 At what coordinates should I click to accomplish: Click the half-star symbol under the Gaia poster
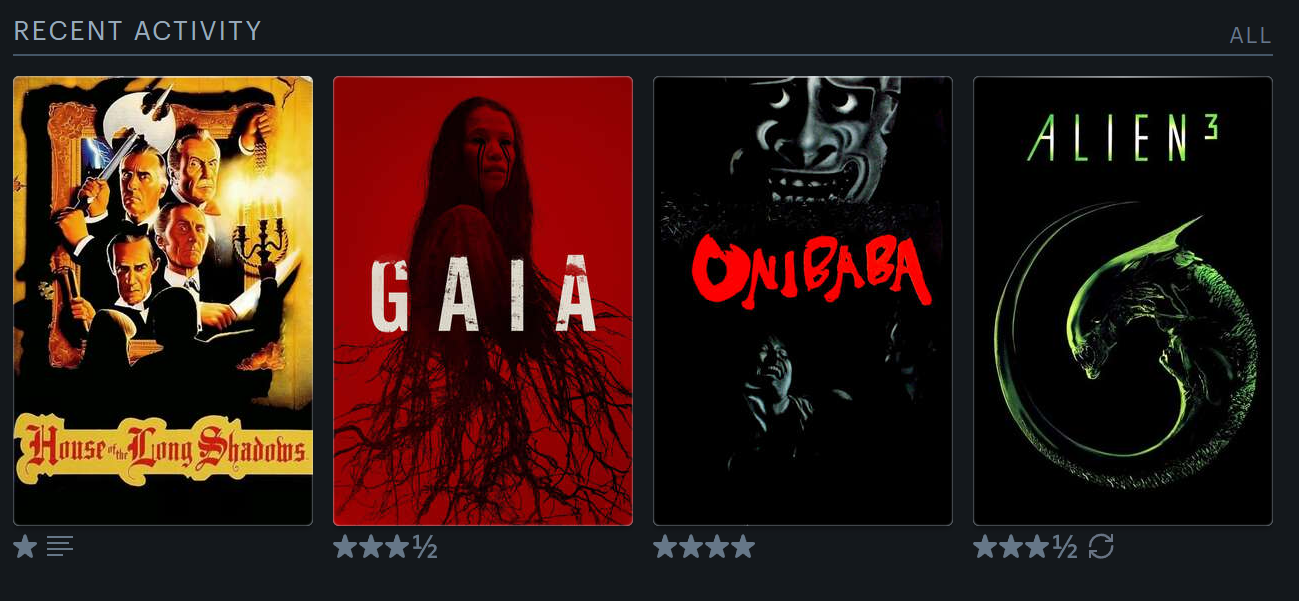[x=425, y=547]
